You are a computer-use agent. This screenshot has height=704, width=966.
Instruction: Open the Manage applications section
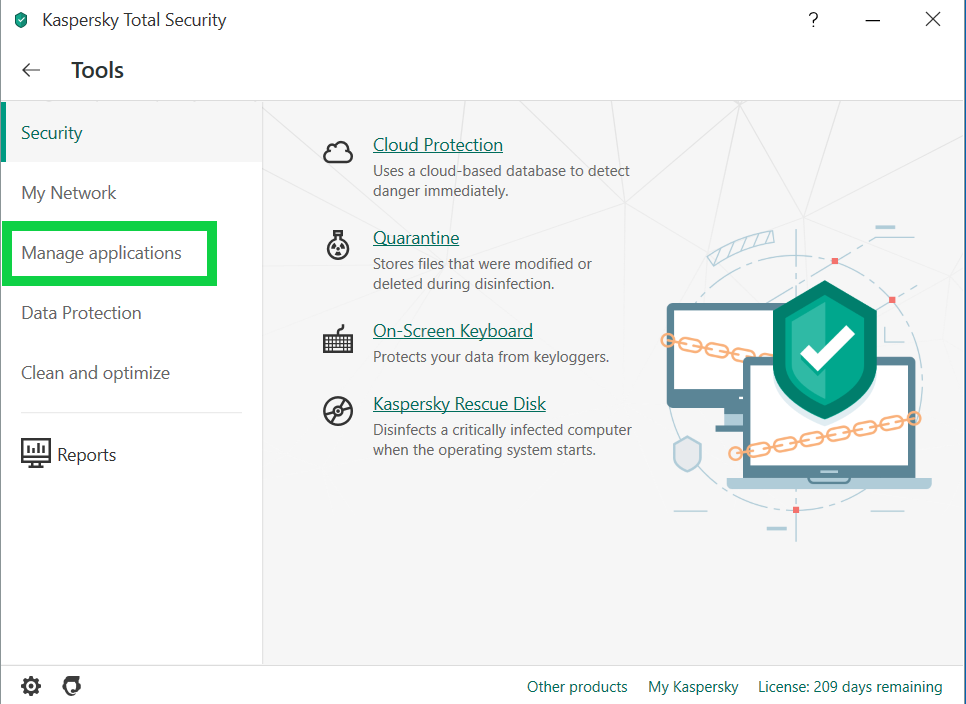click(102, 253)
